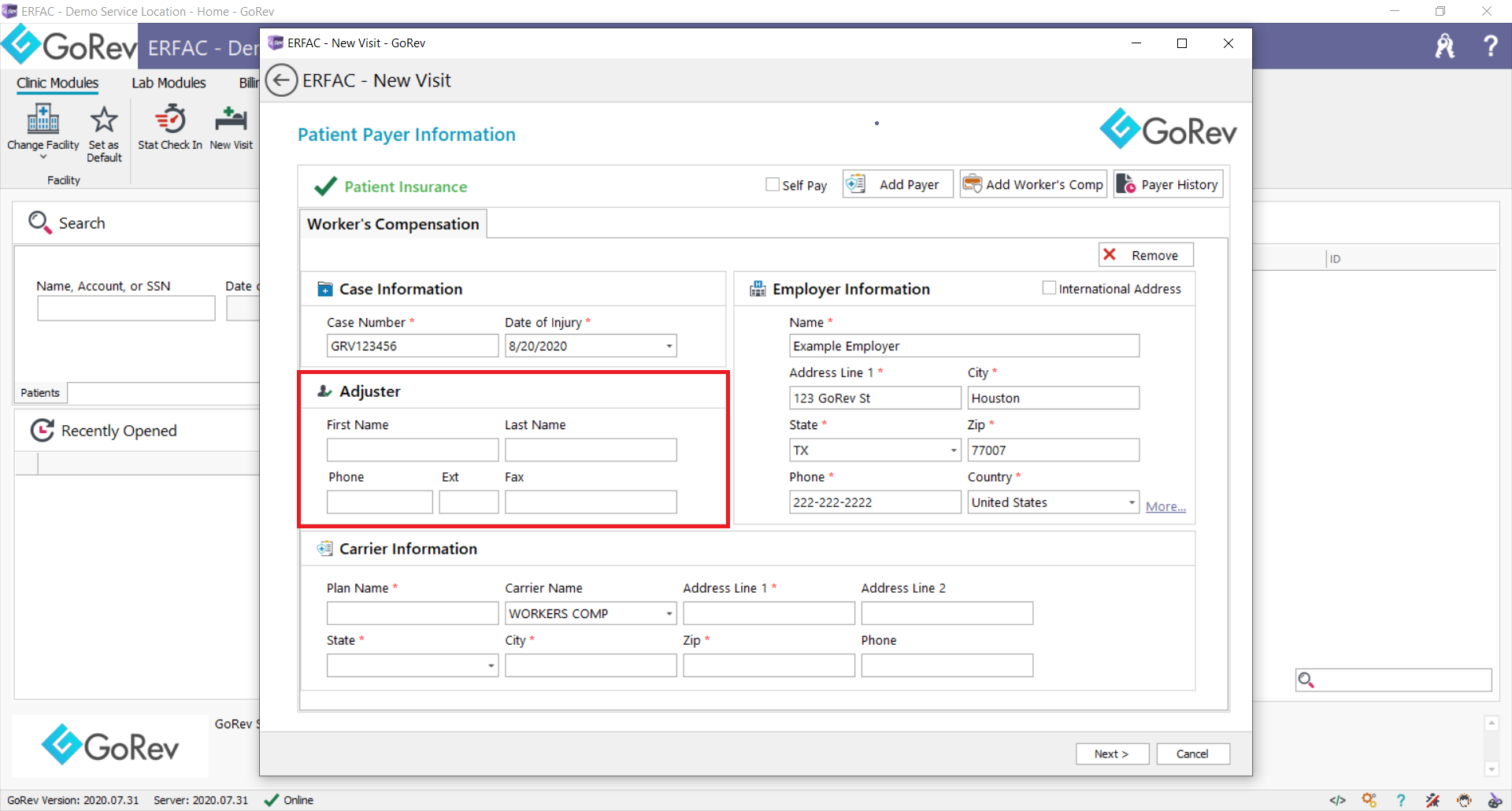The image size is (1512, 811).
Task: Expand the Carrier Name WORKERS COMP dropdown
Action: (669, 613)
